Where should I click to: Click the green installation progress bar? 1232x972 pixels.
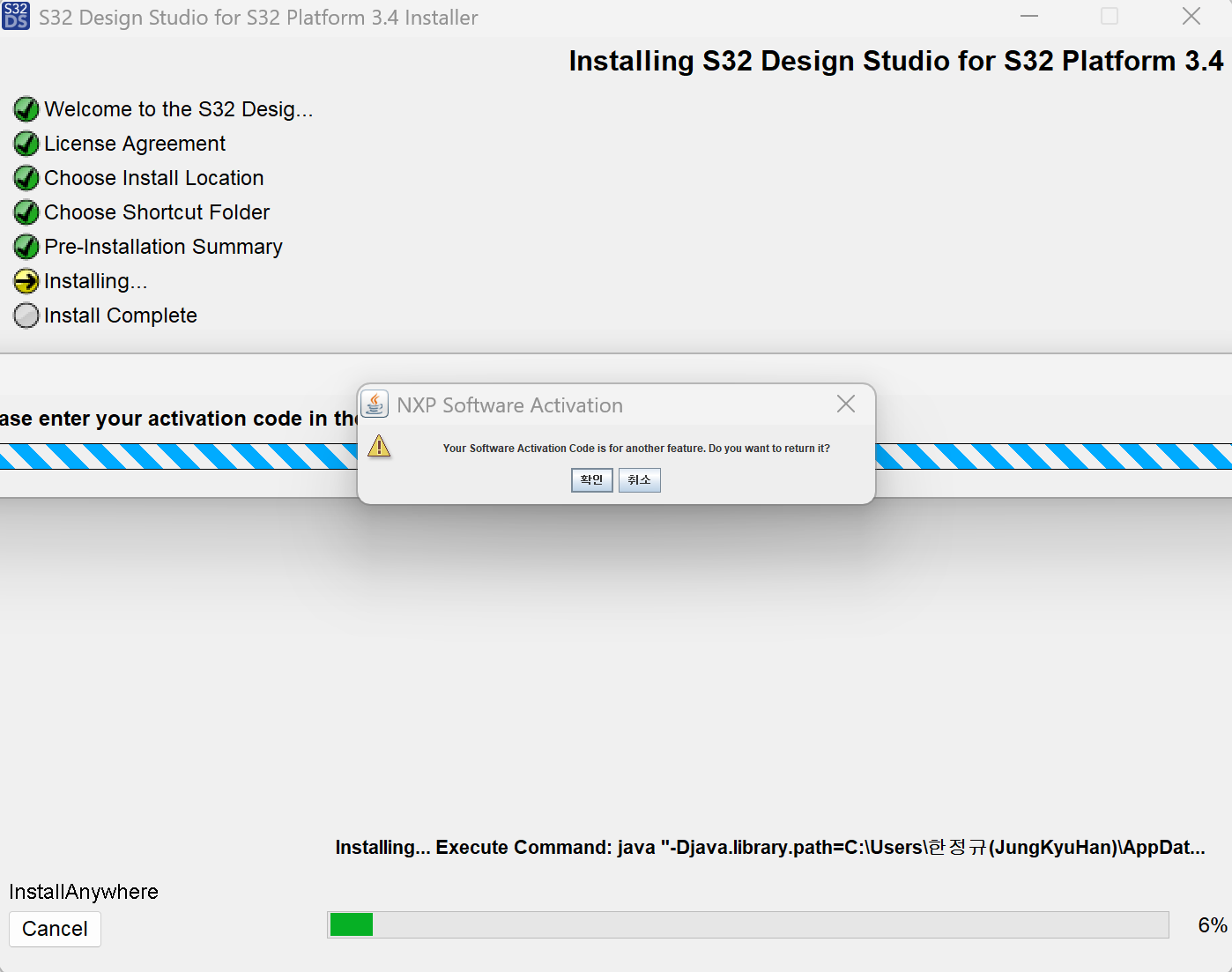coord(748,924)
